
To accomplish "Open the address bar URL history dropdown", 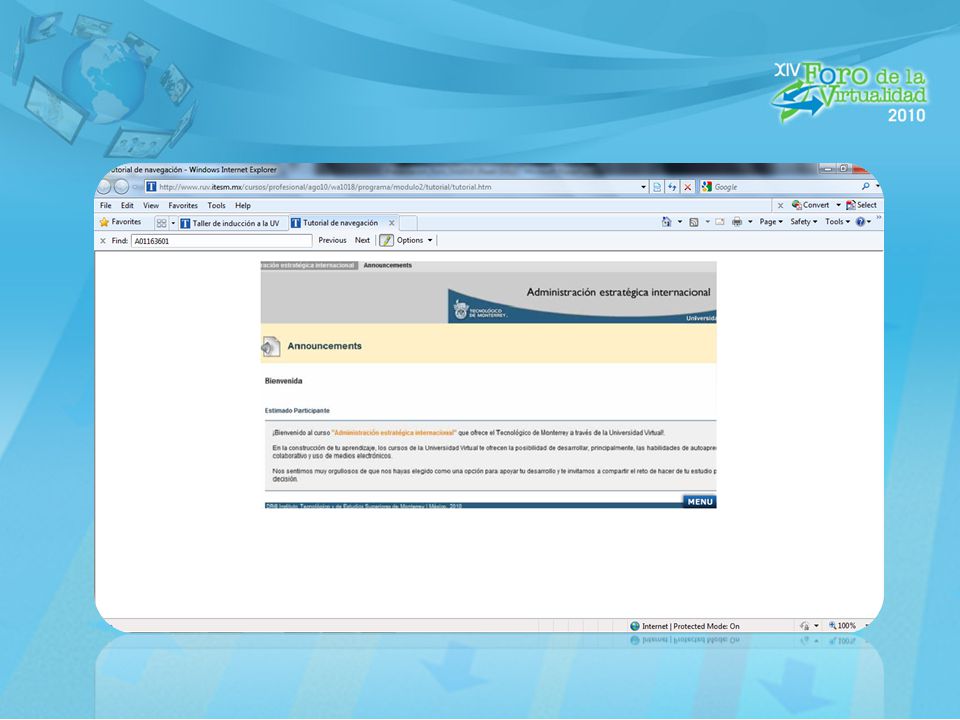I will coord(643,187).
